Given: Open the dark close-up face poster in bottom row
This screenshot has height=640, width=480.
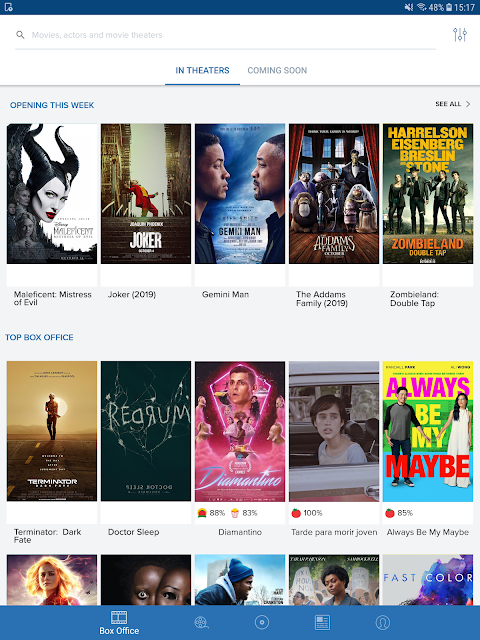Looking at the screenshot, I should [146, 580].
